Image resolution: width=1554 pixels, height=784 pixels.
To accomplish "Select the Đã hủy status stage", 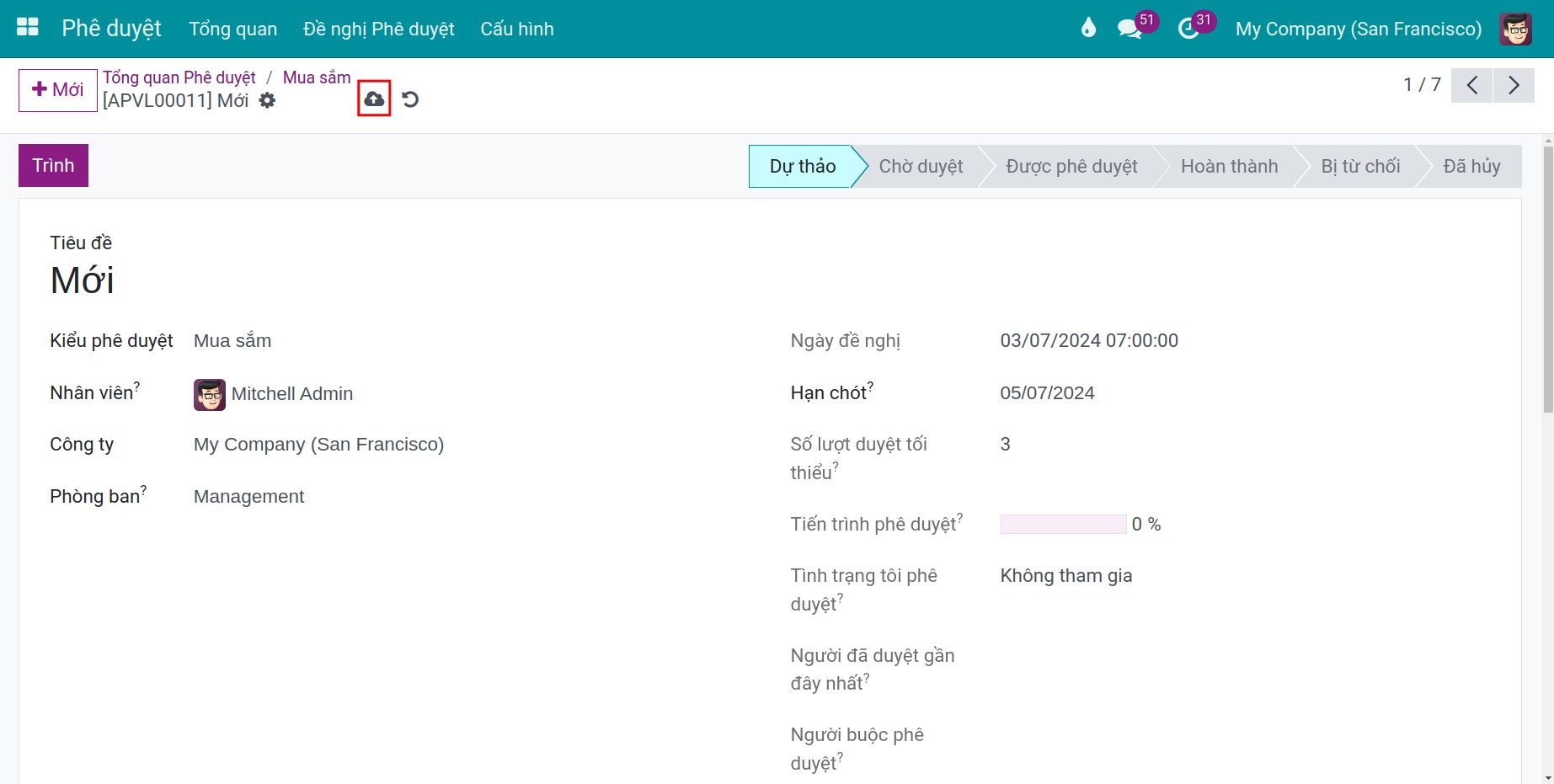I will [1471, 166].
